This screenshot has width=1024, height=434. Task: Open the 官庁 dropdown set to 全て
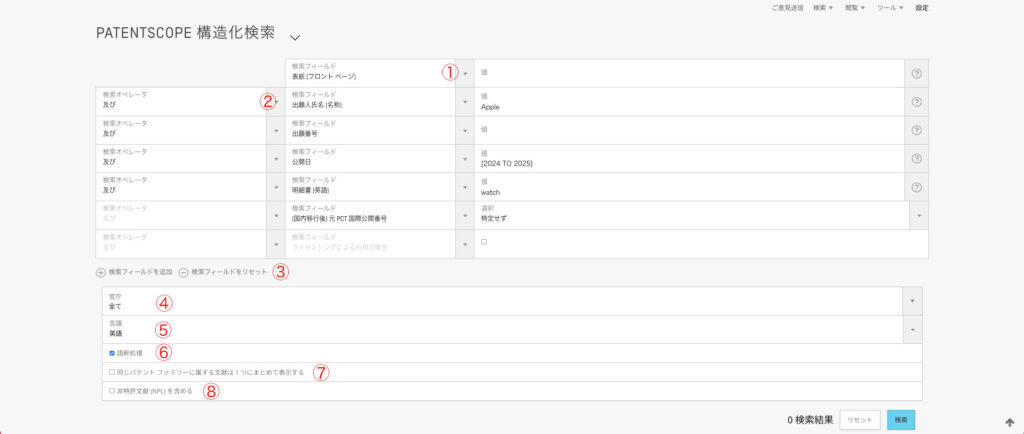pos(910,301)
